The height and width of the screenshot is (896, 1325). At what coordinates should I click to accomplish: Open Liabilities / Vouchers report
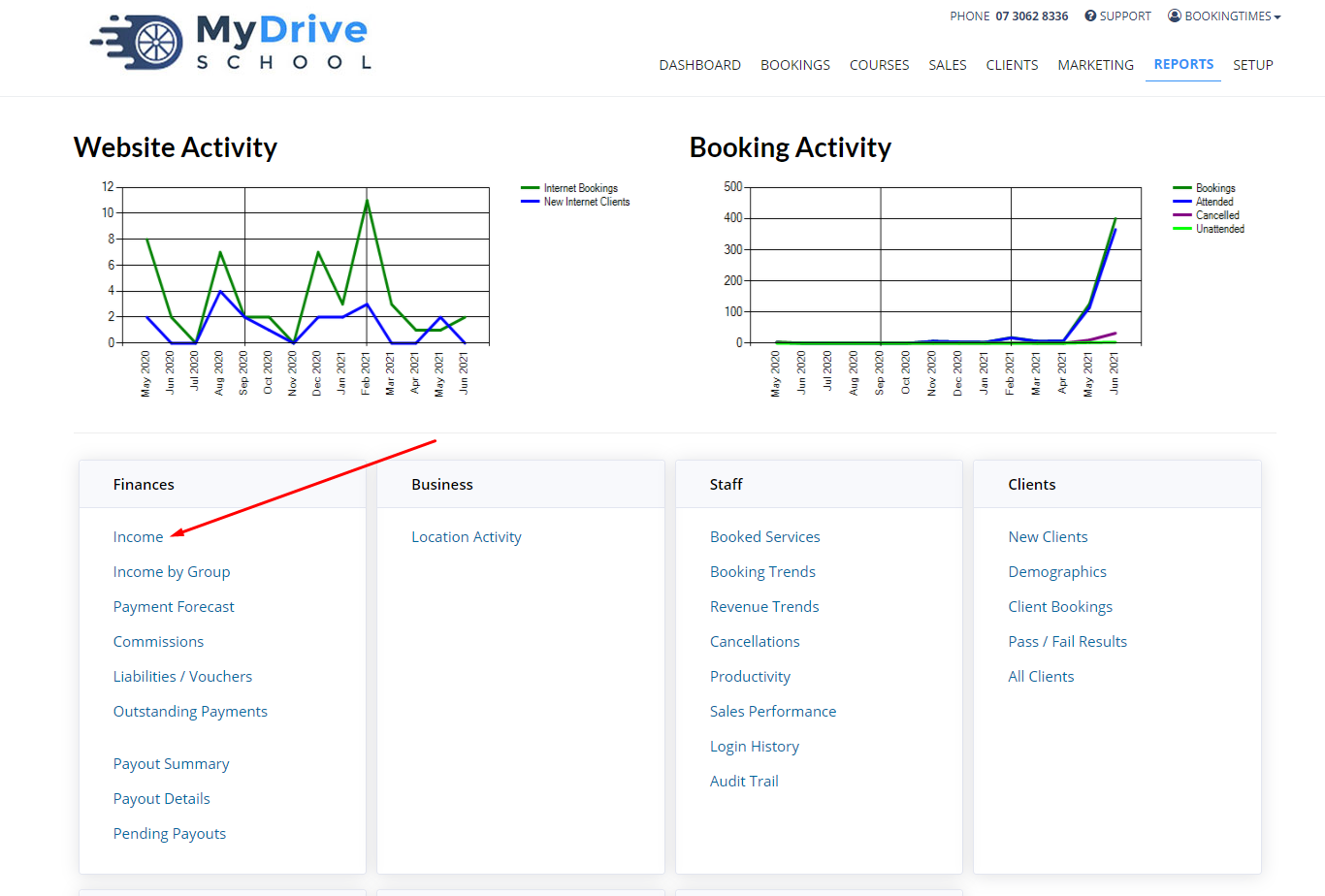pos(182,677)
